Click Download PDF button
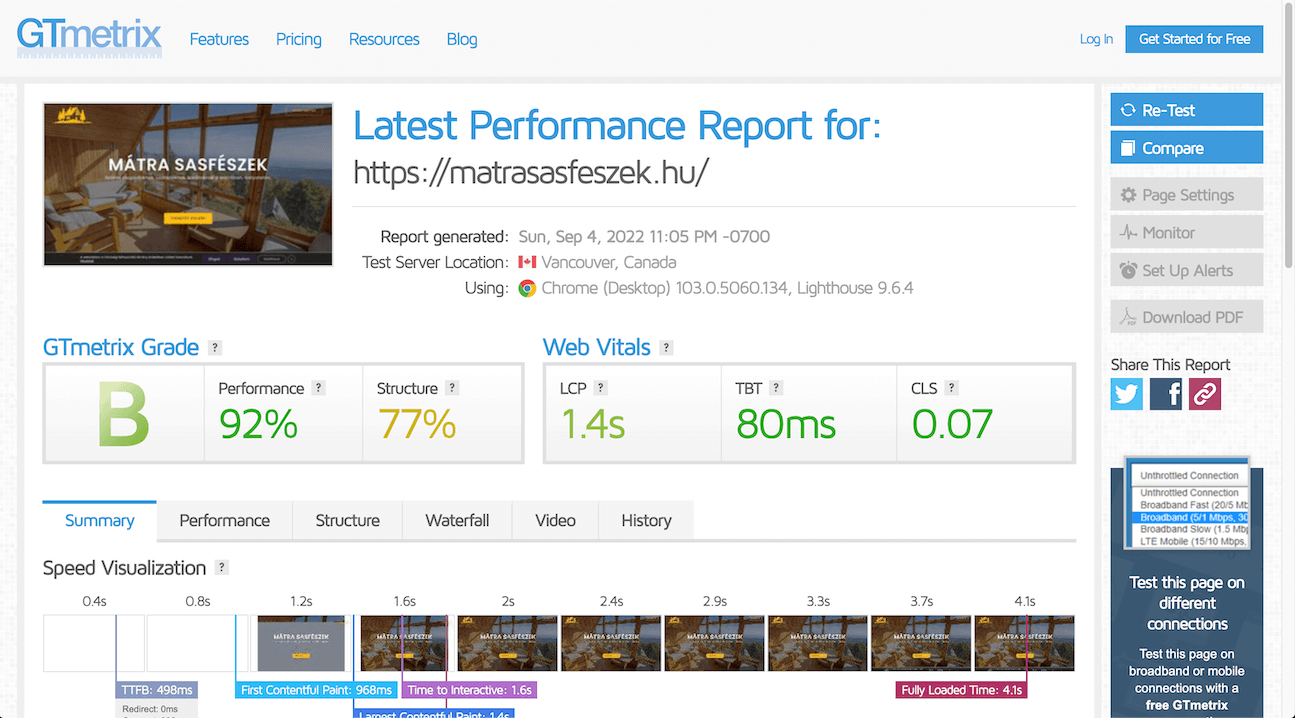The image size is (1295, 718). click(x=1187, y=317)
